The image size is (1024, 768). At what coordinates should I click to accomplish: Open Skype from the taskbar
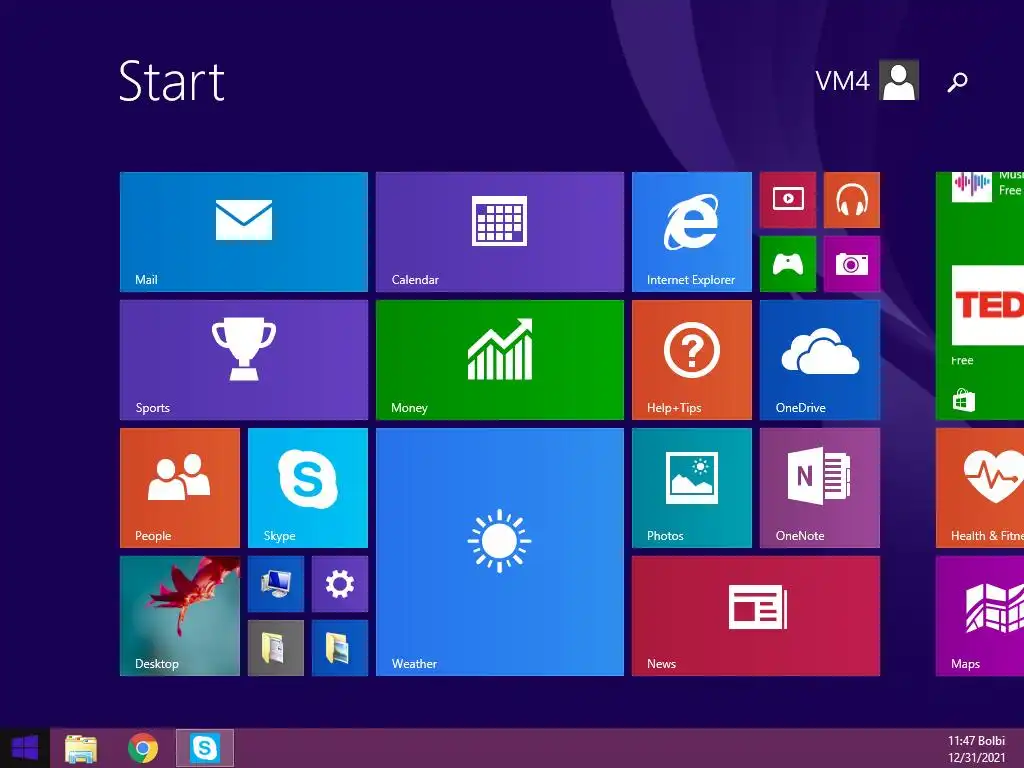pos(204,748)
